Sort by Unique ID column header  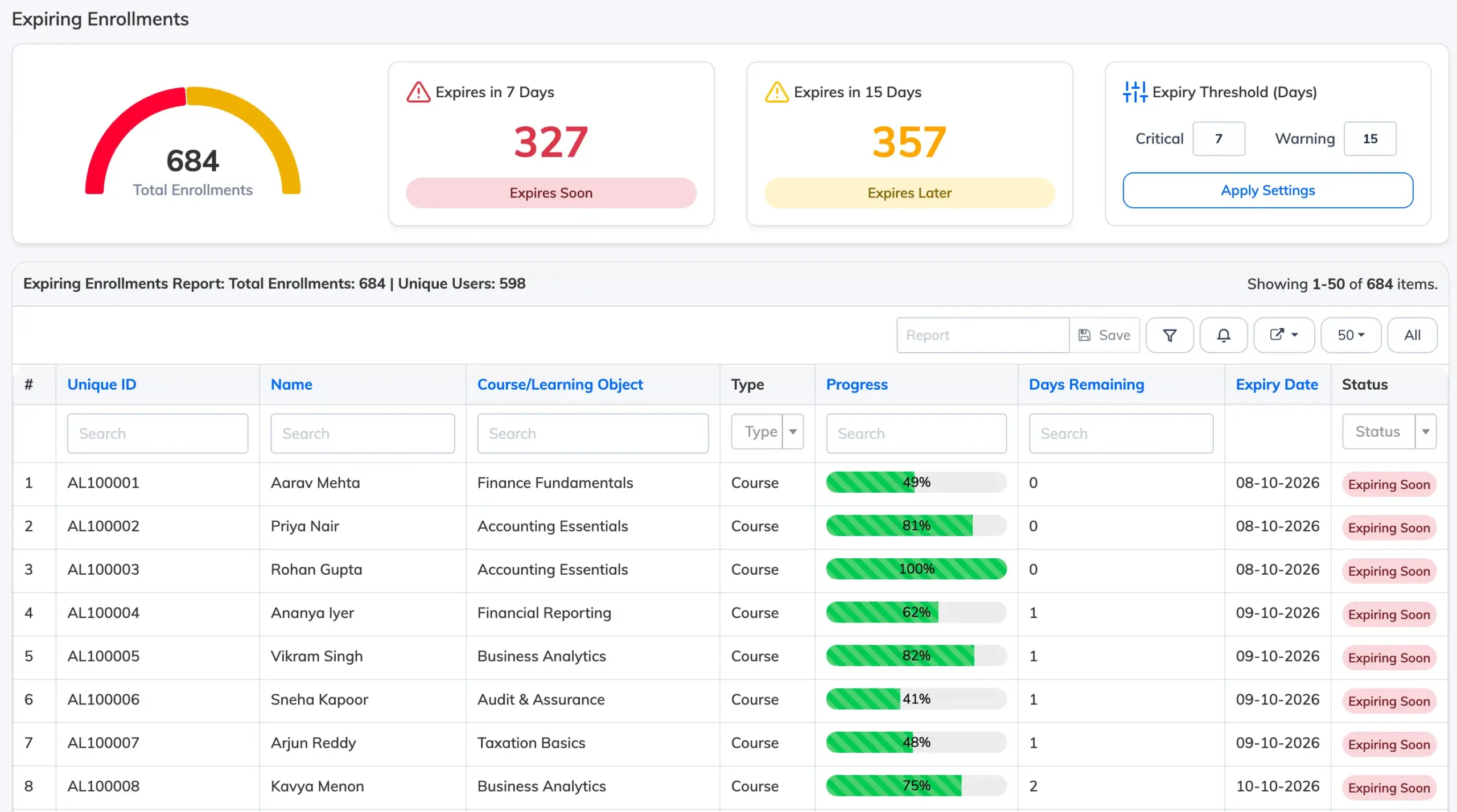[x=102, y=385]
